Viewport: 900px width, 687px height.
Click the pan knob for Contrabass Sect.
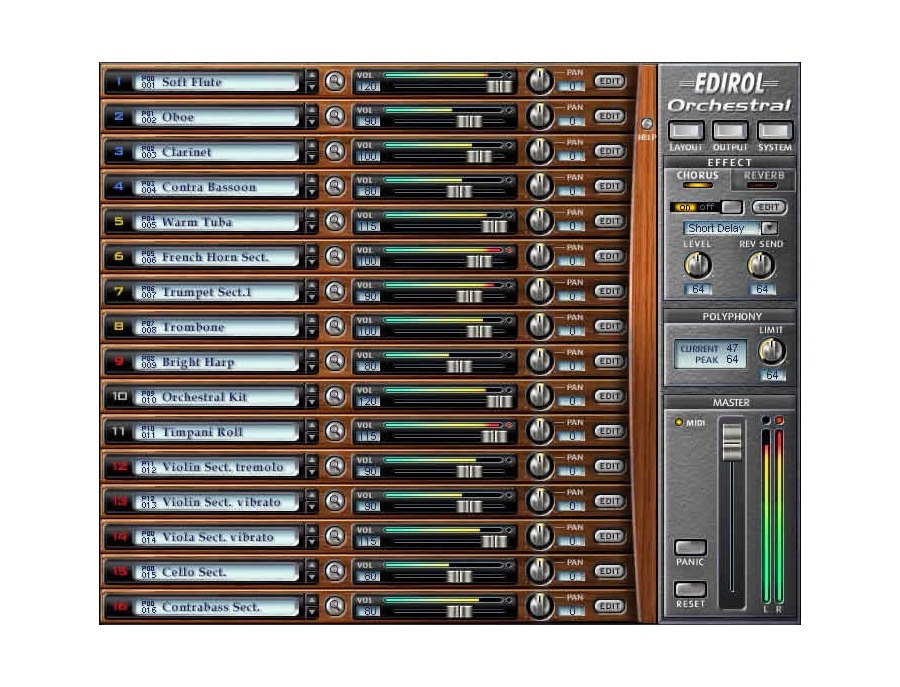coord(540,607)
